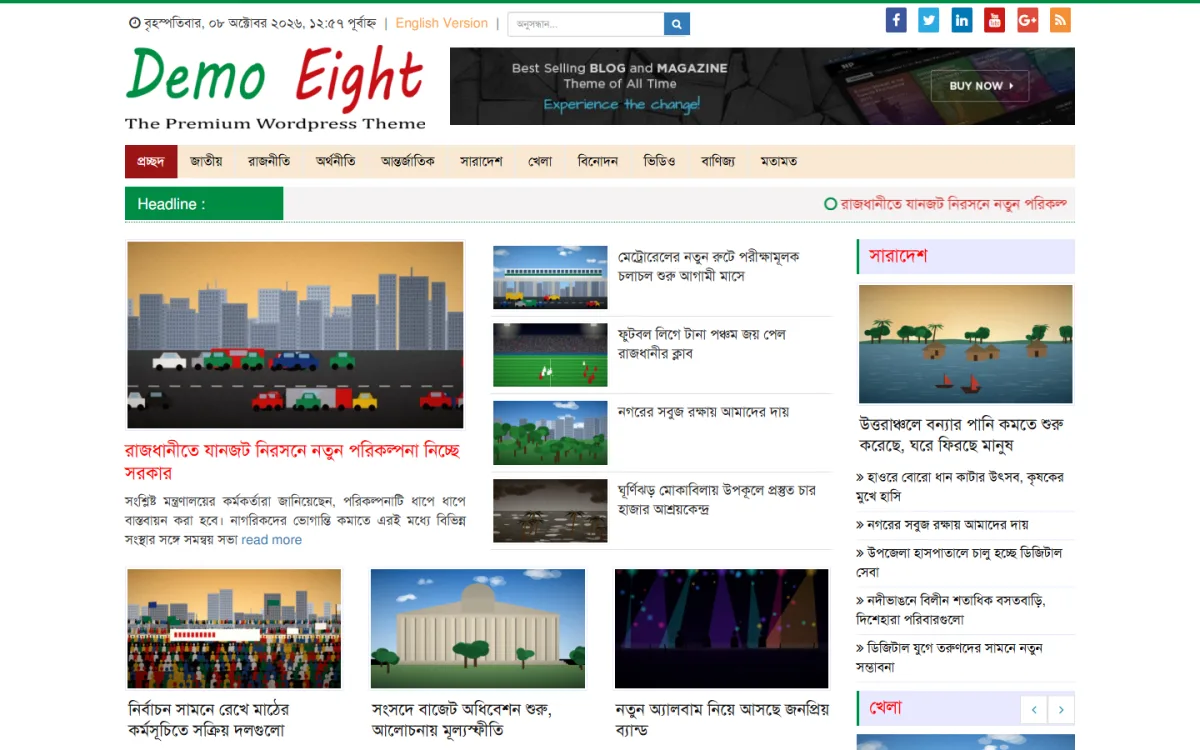The image size is (1200, 750).
Task: Click the Demo Eight site logo
Action: pyautogui.click(x=275, y=88)
